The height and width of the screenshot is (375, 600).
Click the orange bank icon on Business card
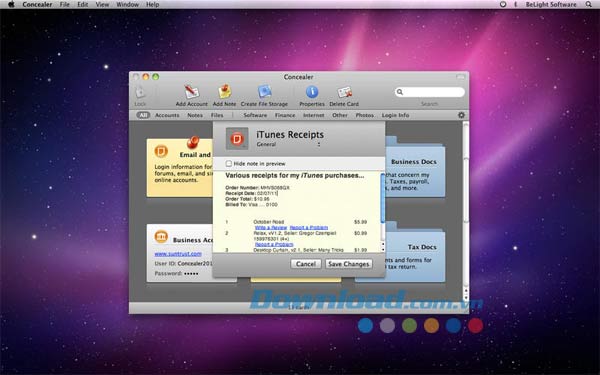point(161,236)
